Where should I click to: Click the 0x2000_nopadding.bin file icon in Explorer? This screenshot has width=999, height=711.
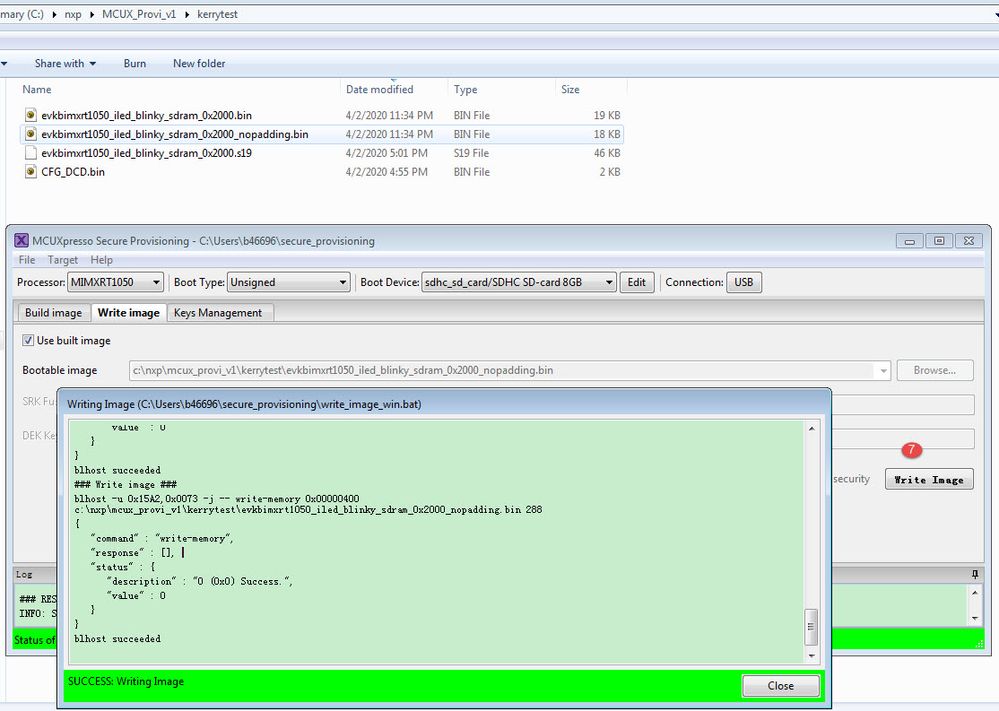coord(30,134)
